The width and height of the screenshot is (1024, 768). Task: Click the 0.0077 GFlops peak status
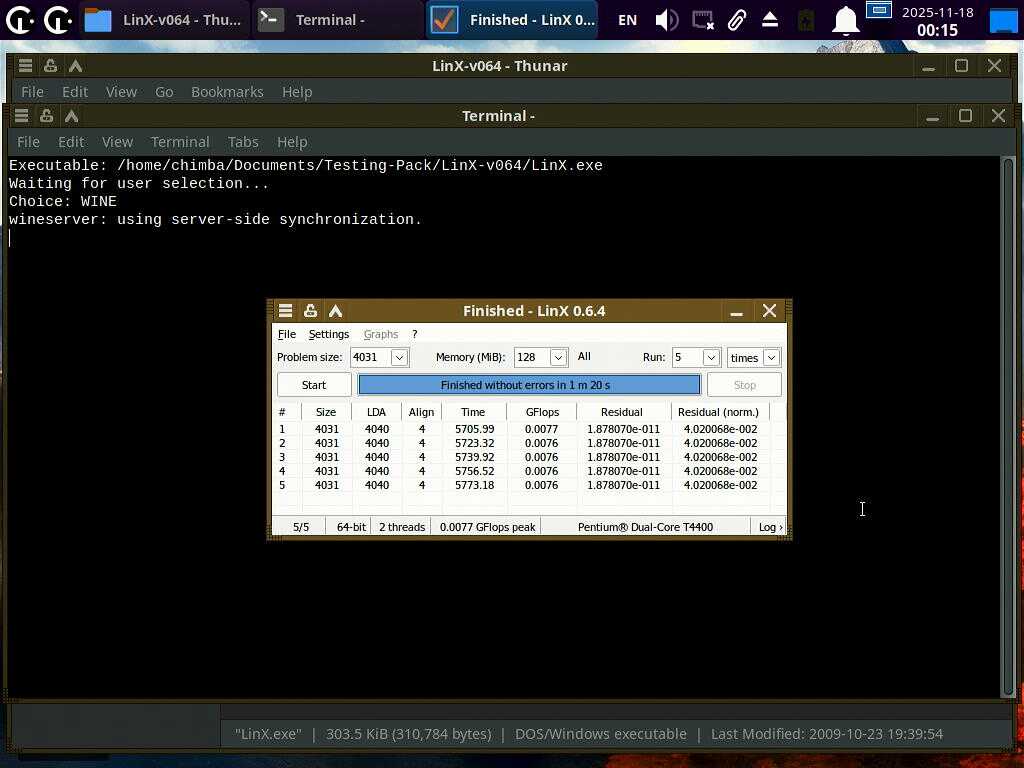tap(487, 527)
